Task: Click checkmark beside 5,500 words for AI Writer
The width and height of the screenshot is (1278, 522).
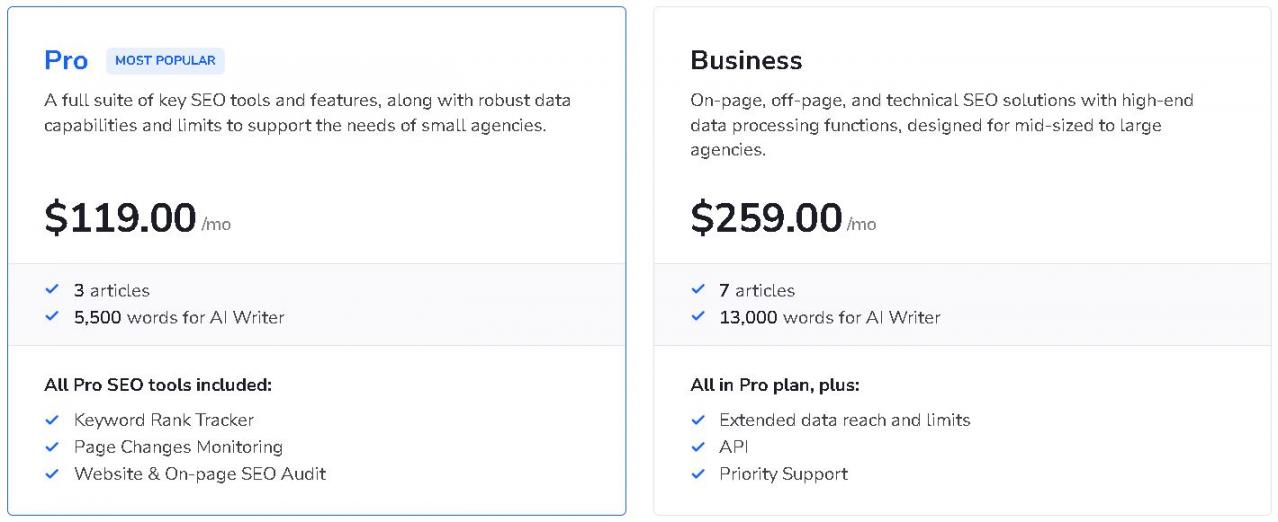Action: tap(52, 317)
